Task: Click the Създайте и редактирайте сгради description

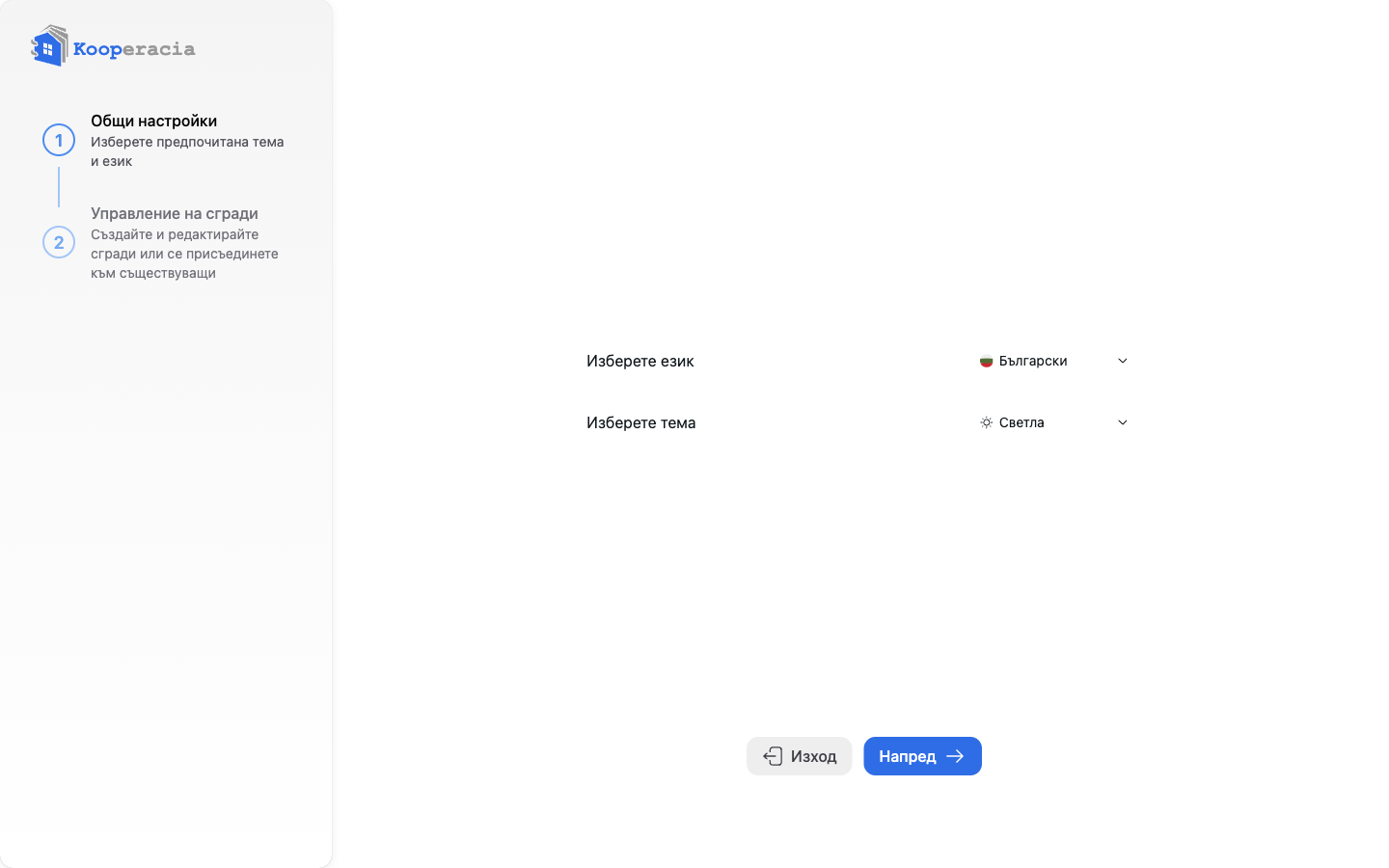Action: (184, 254)
